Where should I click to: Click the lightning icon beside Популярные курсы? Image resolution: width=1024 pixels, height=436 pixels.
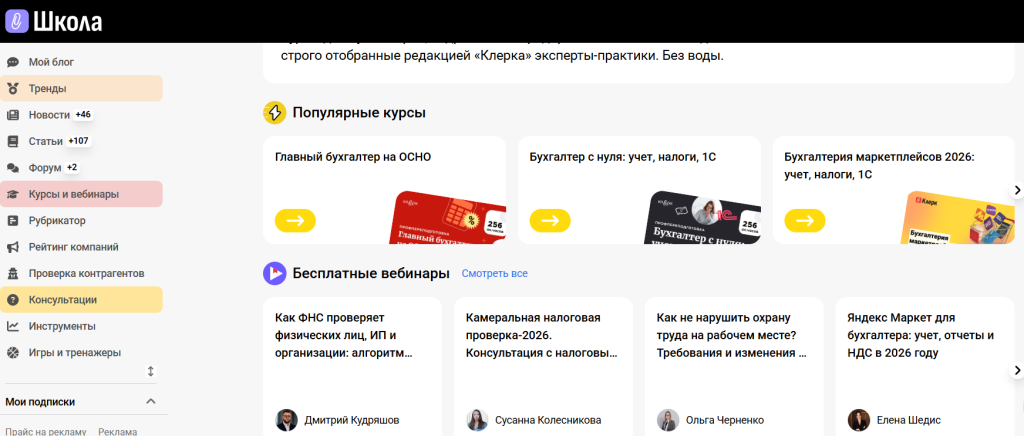[x=274, y=112]
